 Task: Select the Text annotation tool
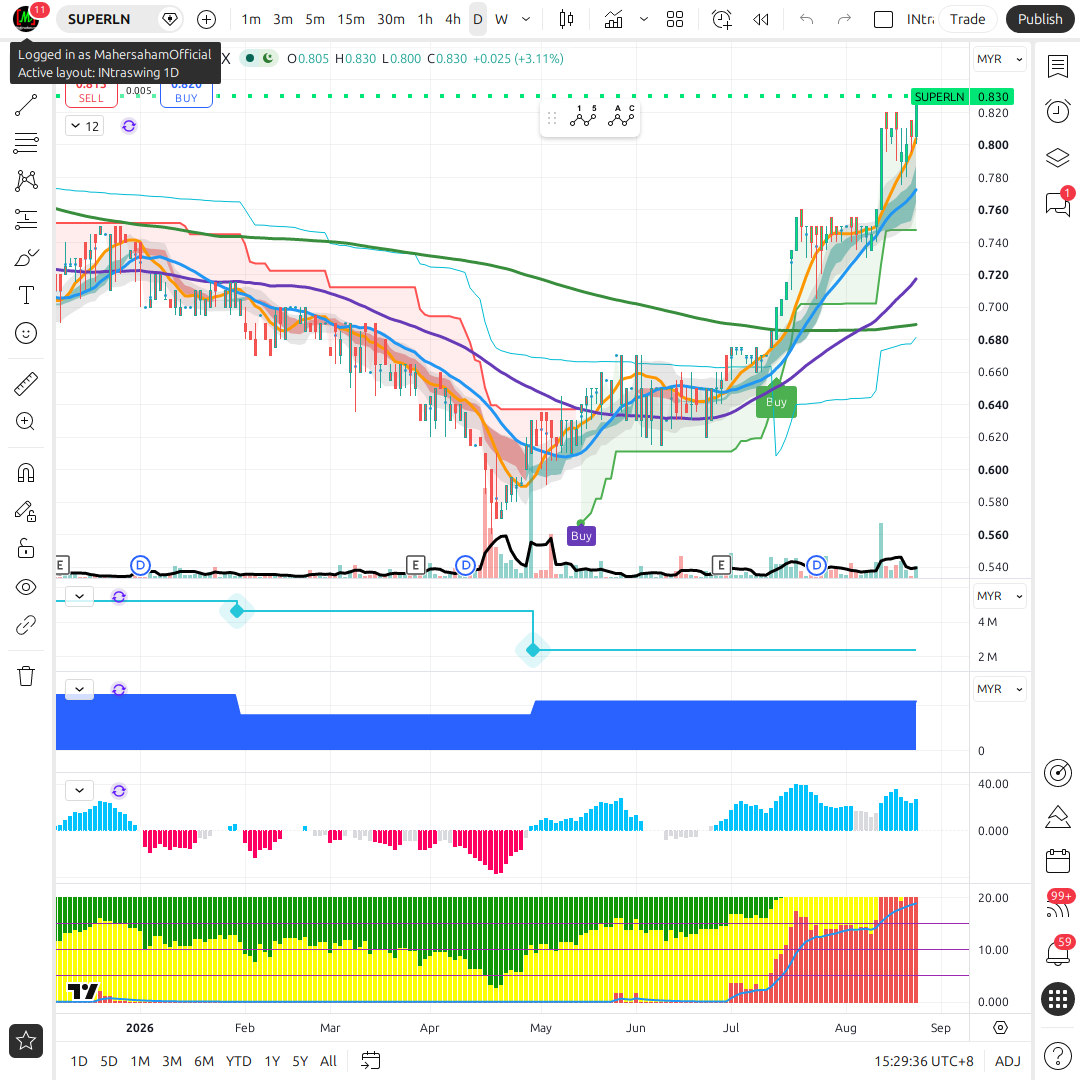[25, 295]
